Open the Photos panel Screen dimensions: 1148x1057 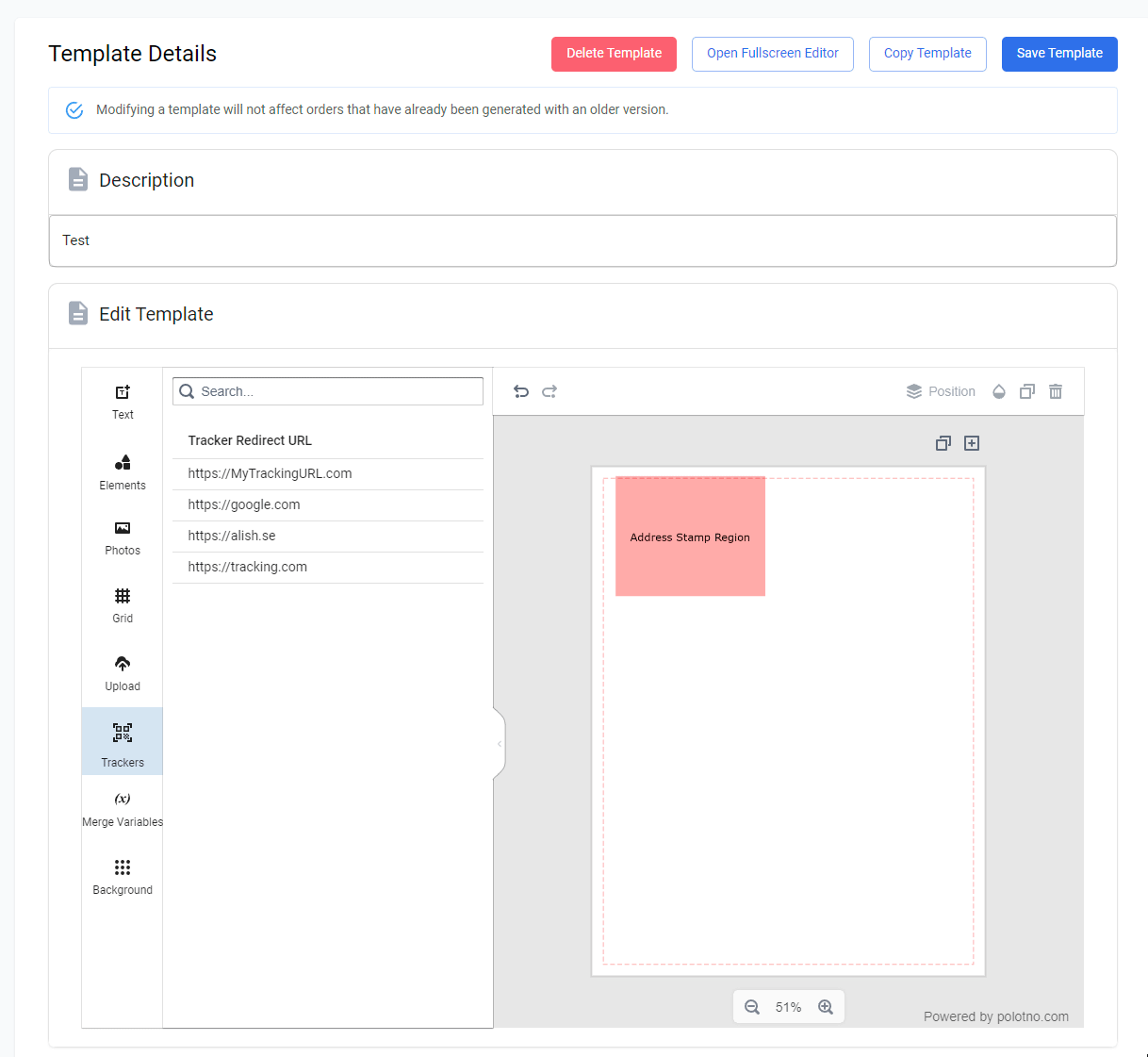(x=123, y=538)
